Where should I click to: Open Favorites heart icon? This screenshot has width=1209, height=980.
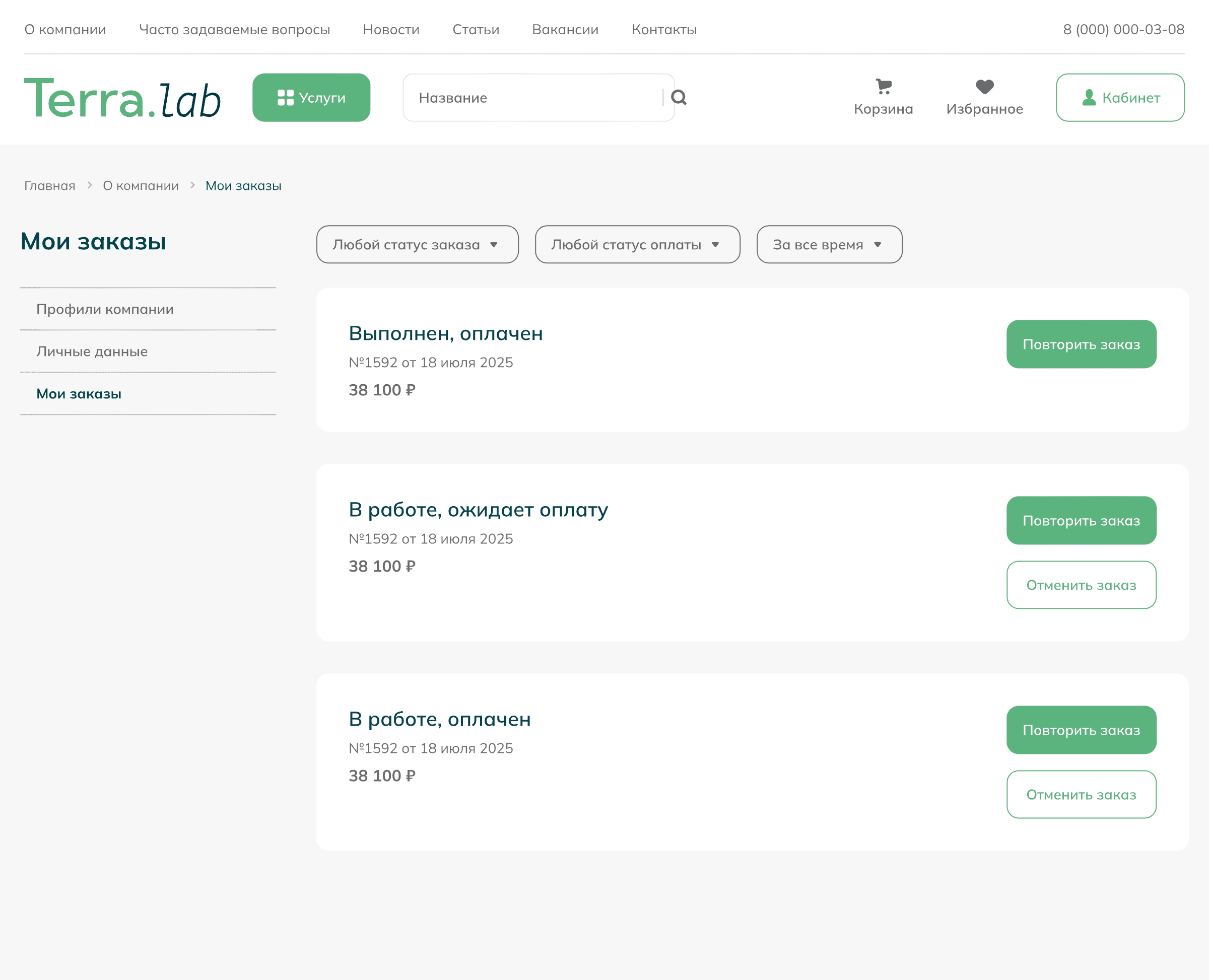coord(984,87)
